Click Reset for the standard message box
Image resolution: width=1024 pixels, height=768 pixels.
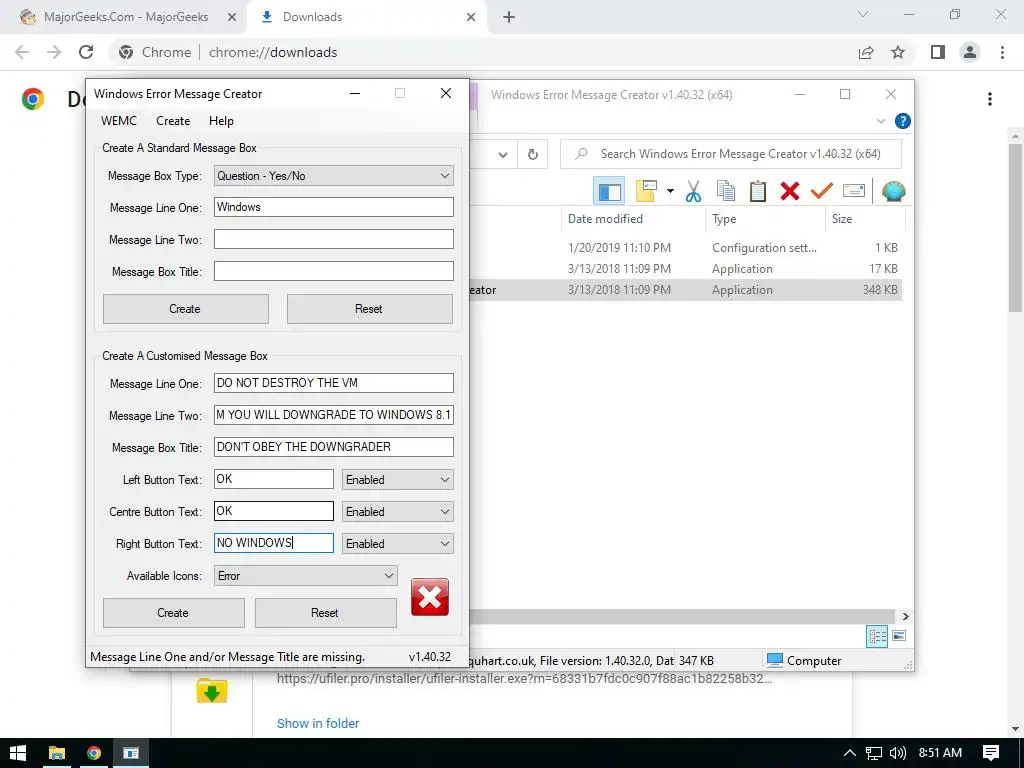point(370,309)
